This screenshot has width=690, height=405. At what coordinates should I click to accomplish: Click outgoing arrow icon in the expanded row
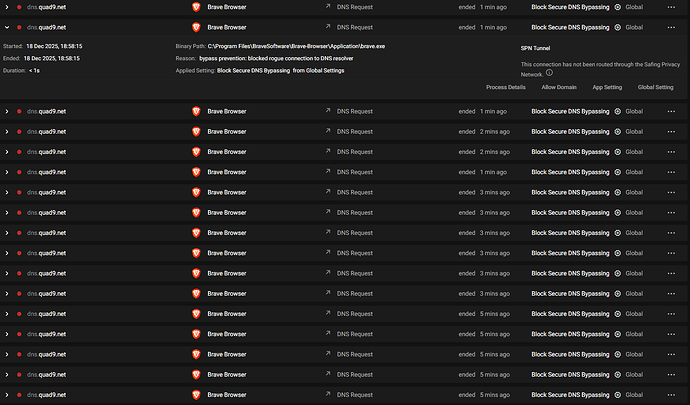coord(327,26)
